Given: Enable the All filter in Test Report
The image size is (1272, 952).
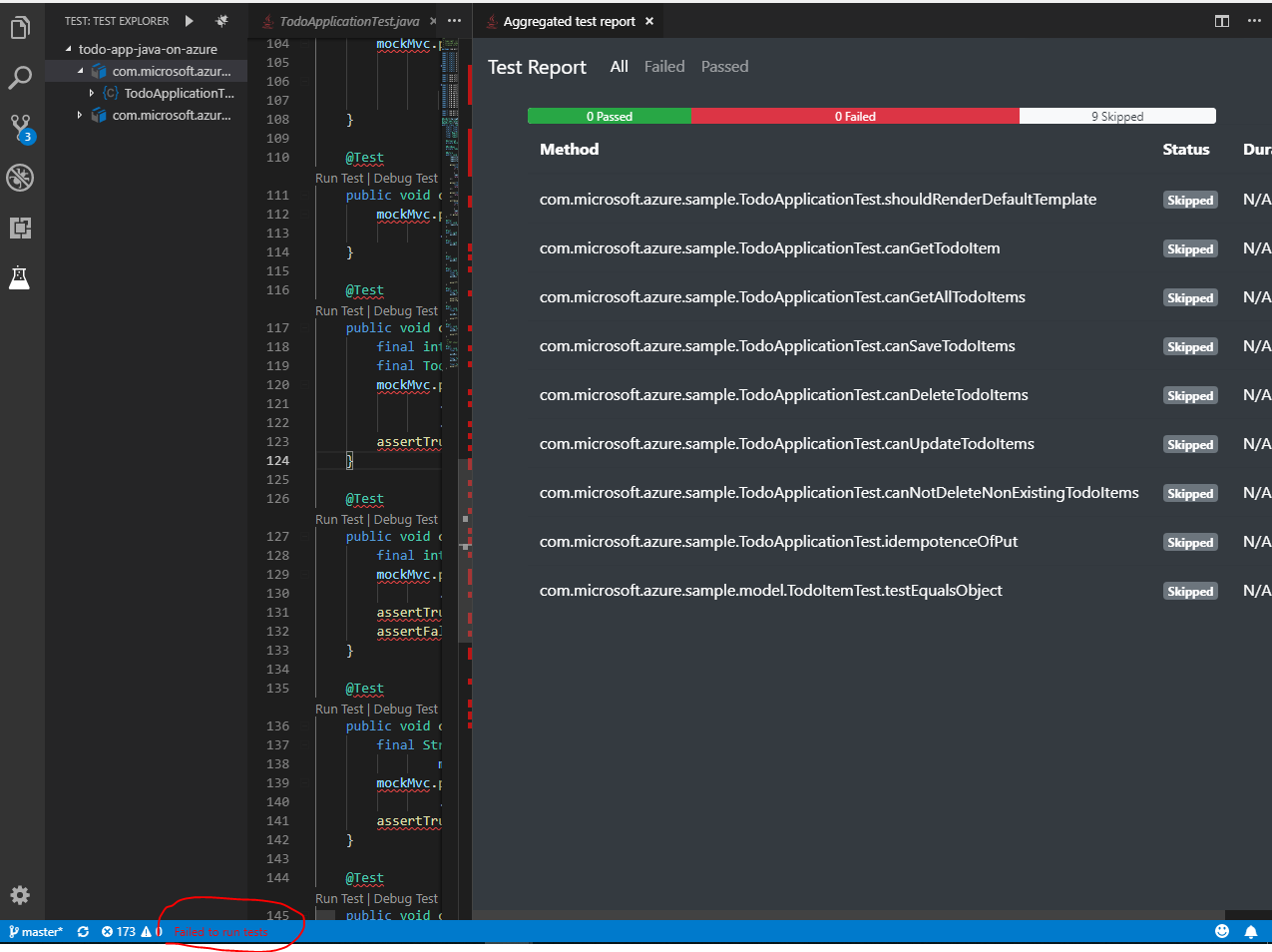Looking at the screenshot, I should pos(619,66).
